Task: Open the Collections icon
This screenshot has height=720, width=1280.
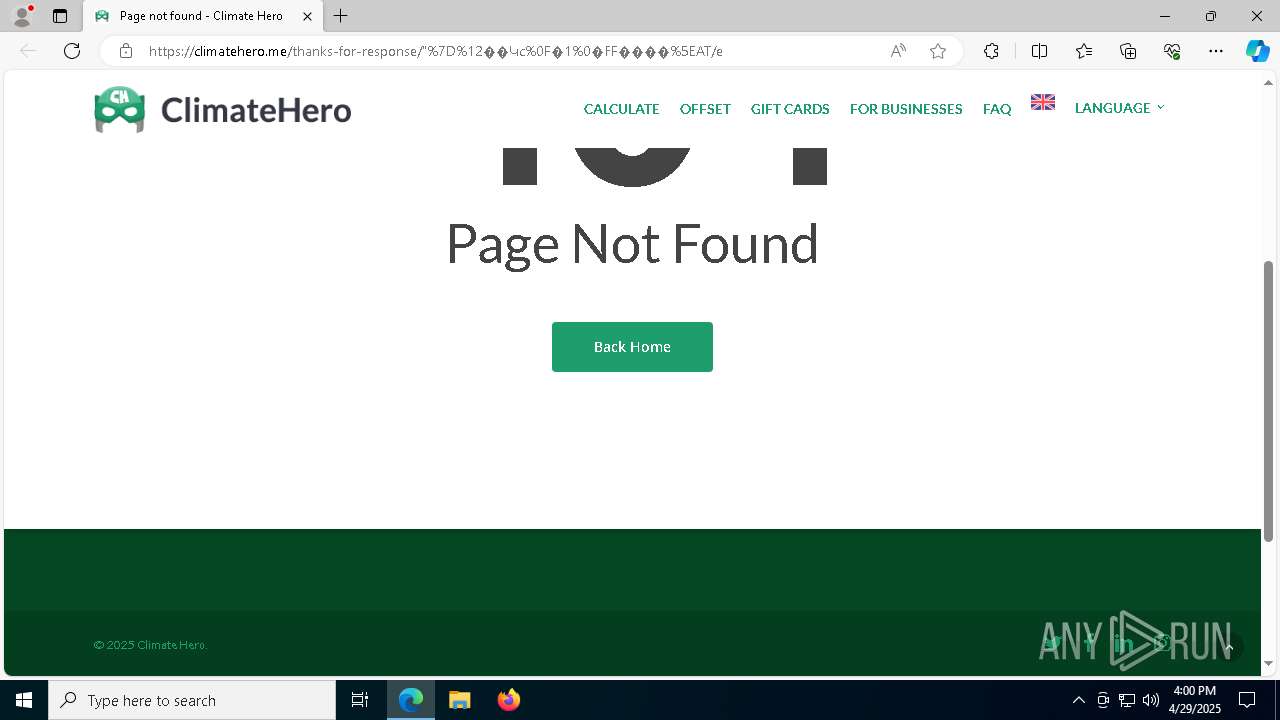Action: (1128, 51)
